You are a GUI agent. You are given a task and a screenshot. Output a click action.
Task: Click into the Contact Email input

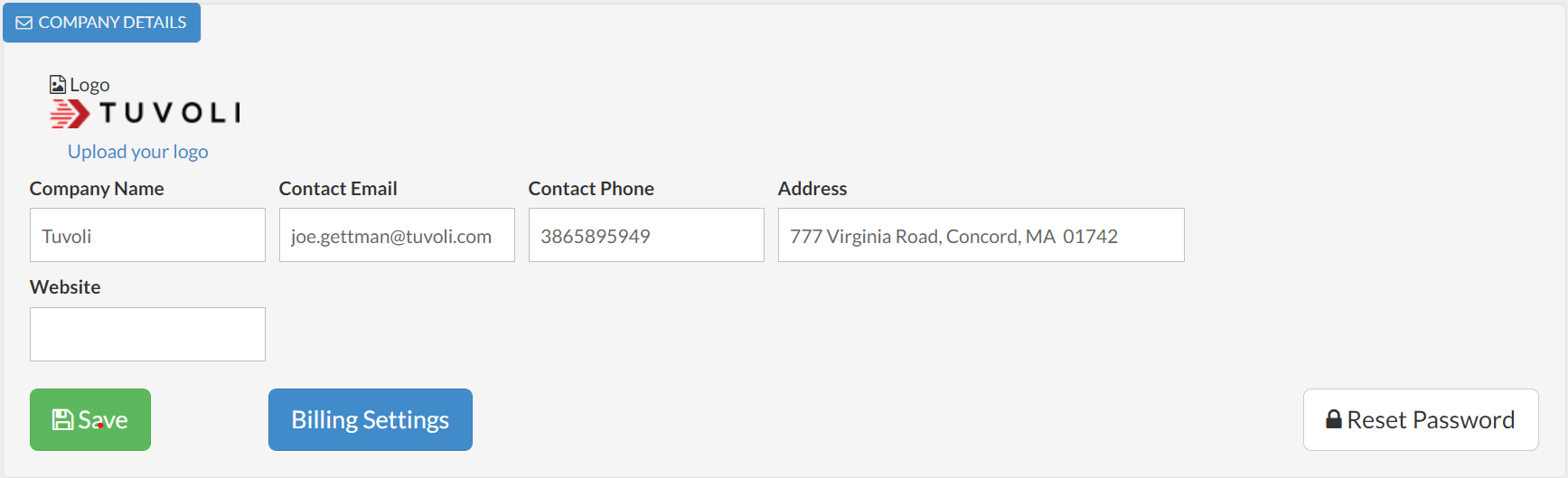397,236
